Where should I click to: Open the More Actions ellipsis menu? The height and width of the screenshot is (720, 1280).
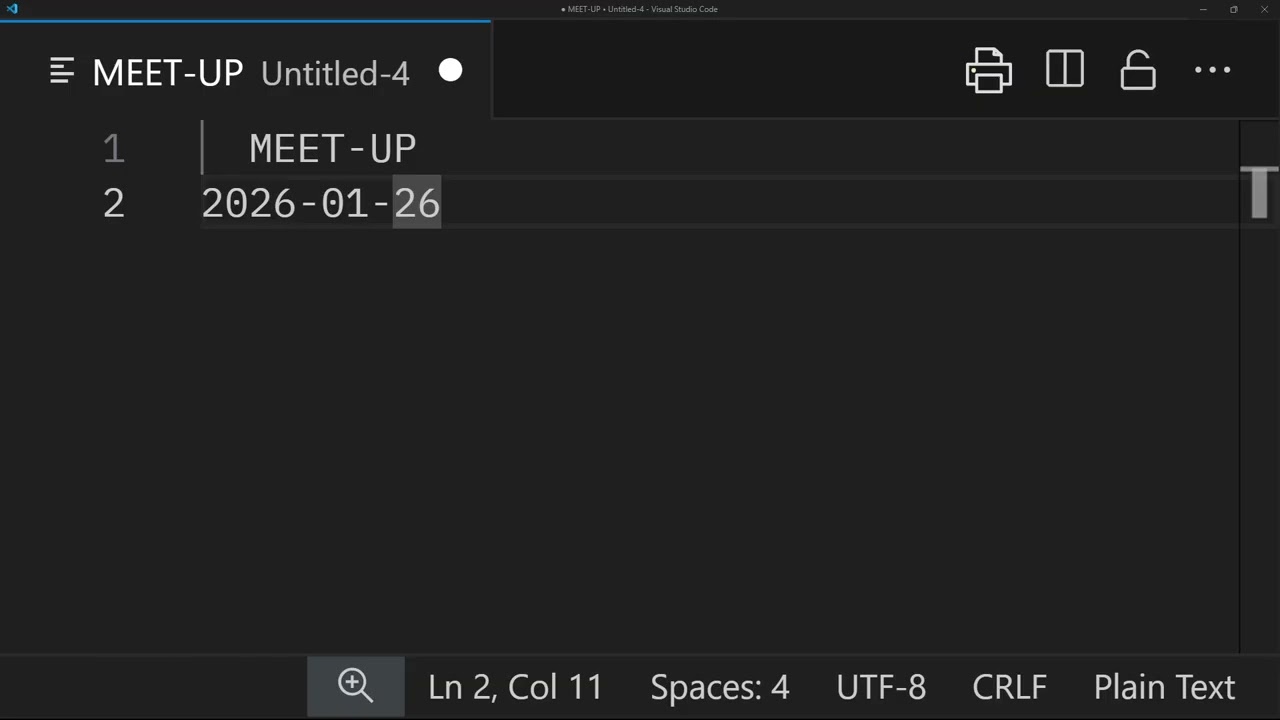[x=1212, y=71]
